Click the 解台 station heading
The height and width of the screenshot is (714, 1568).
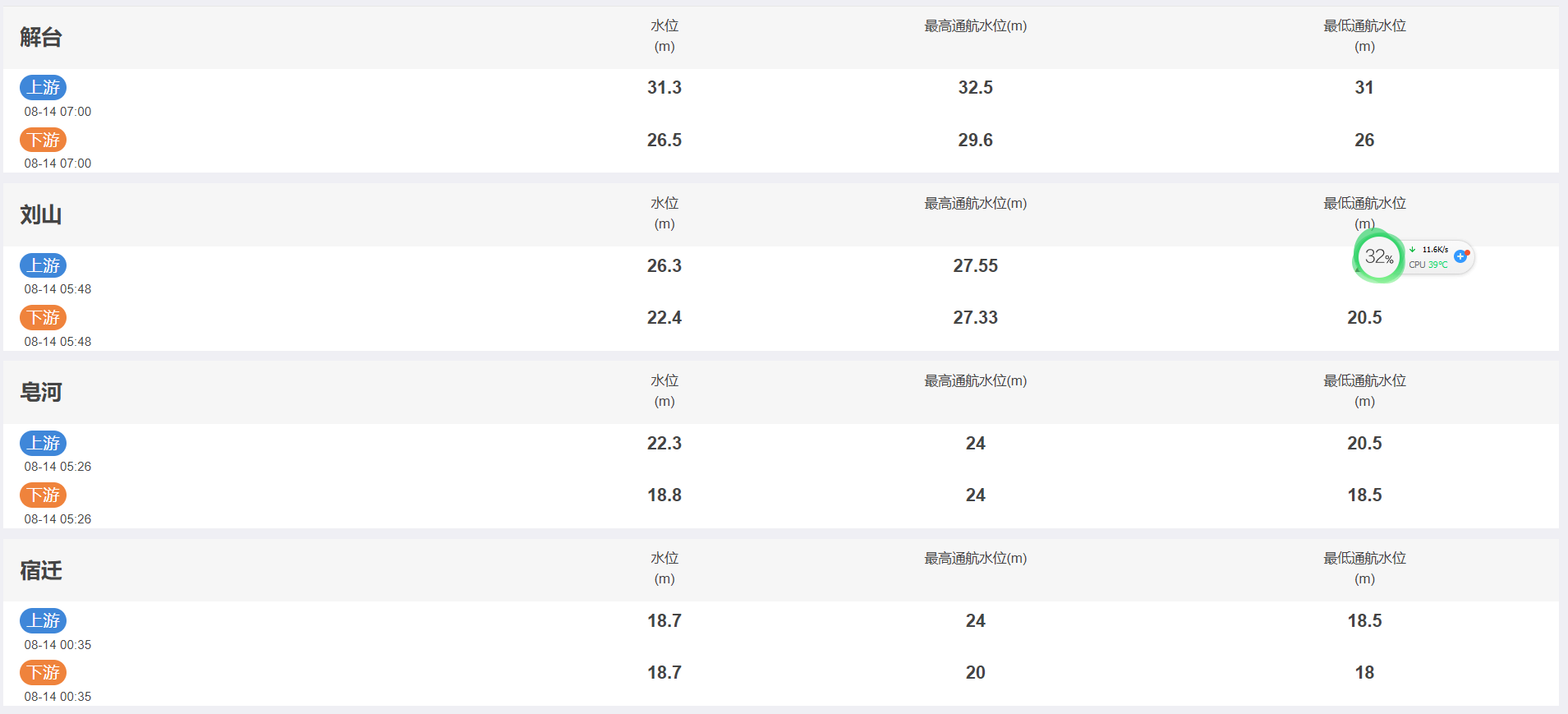41,37
